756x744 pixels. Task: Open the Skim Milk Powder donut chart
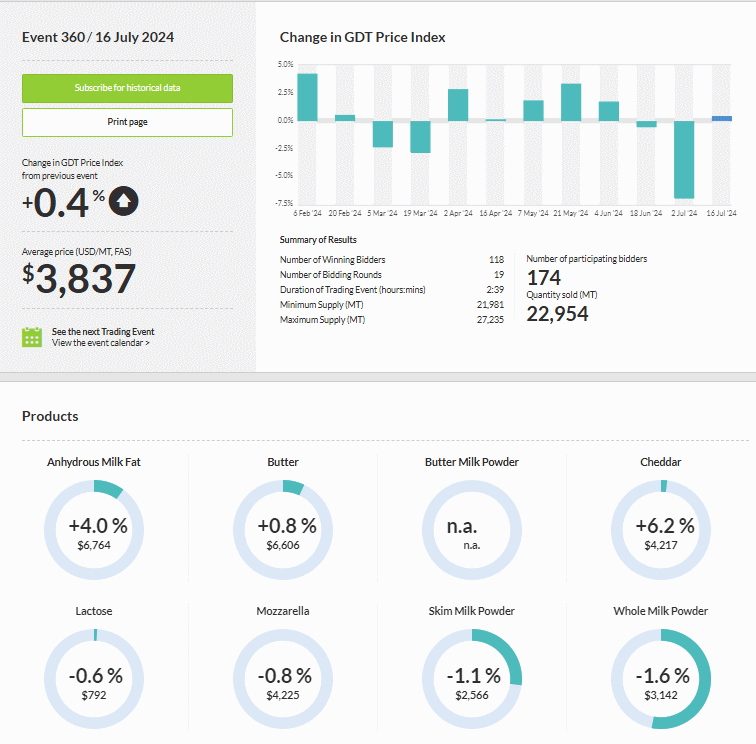[472, 679]
